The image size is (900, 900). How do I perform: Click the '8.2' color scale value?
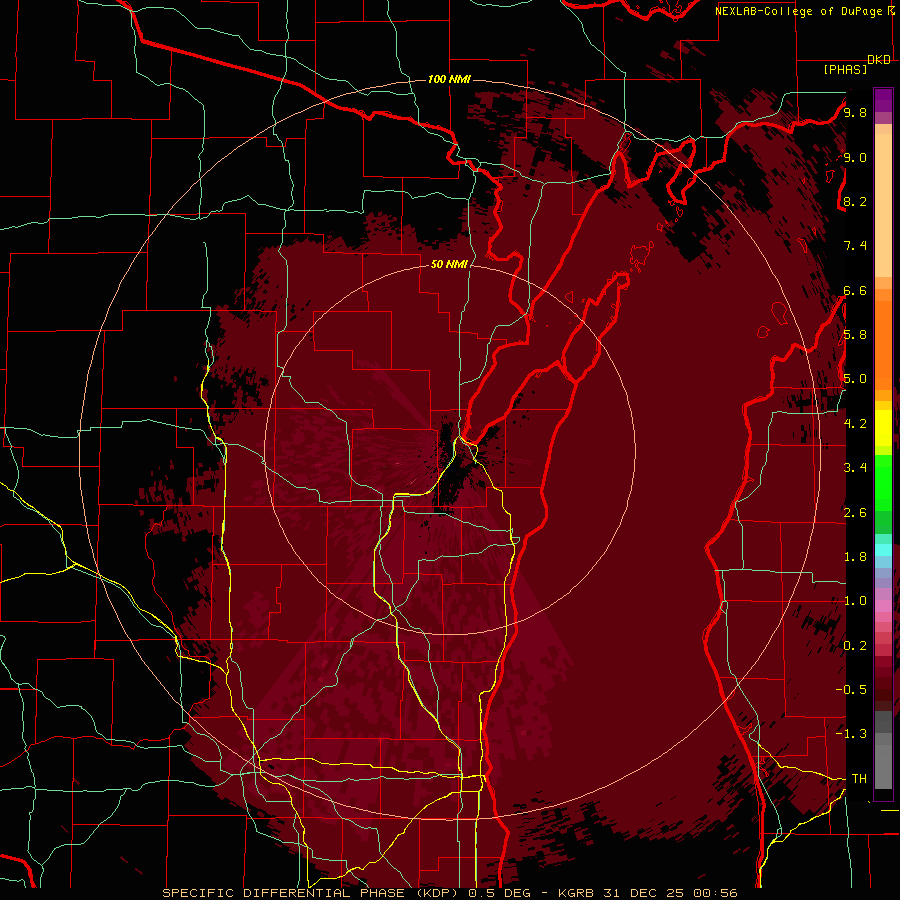[x=855, y=201]
